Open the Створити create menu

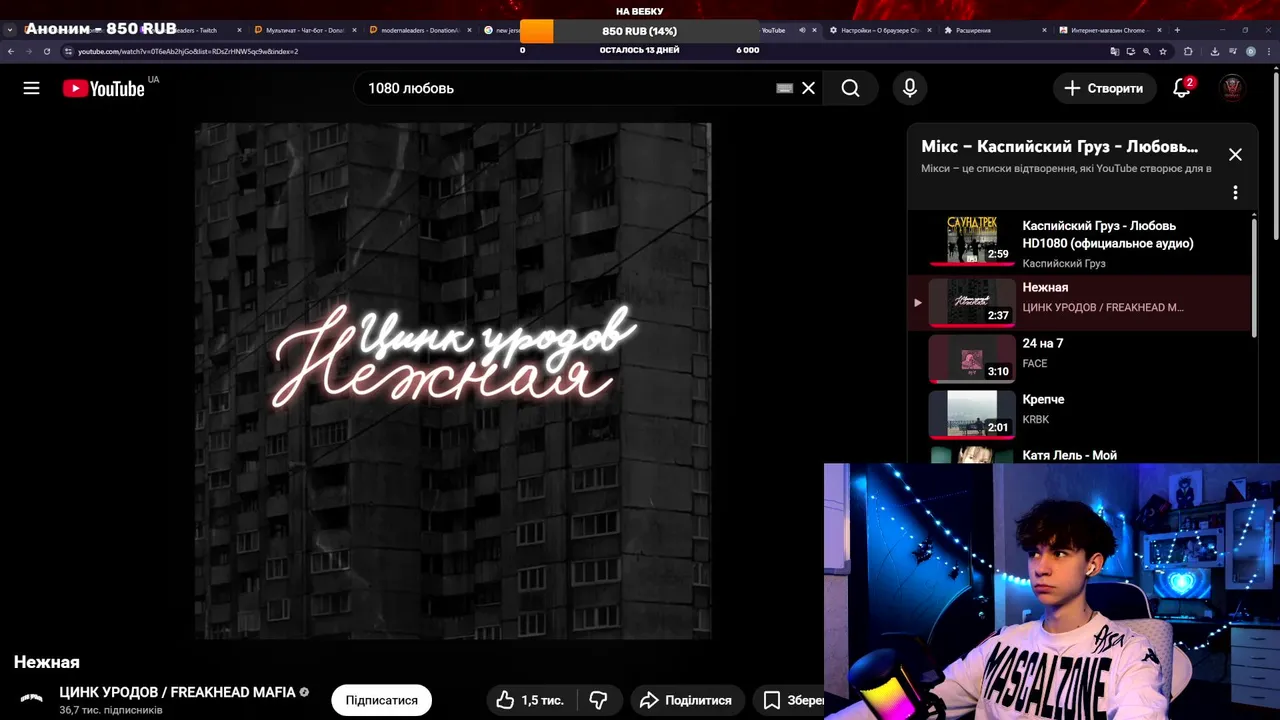coord(1103,88)
